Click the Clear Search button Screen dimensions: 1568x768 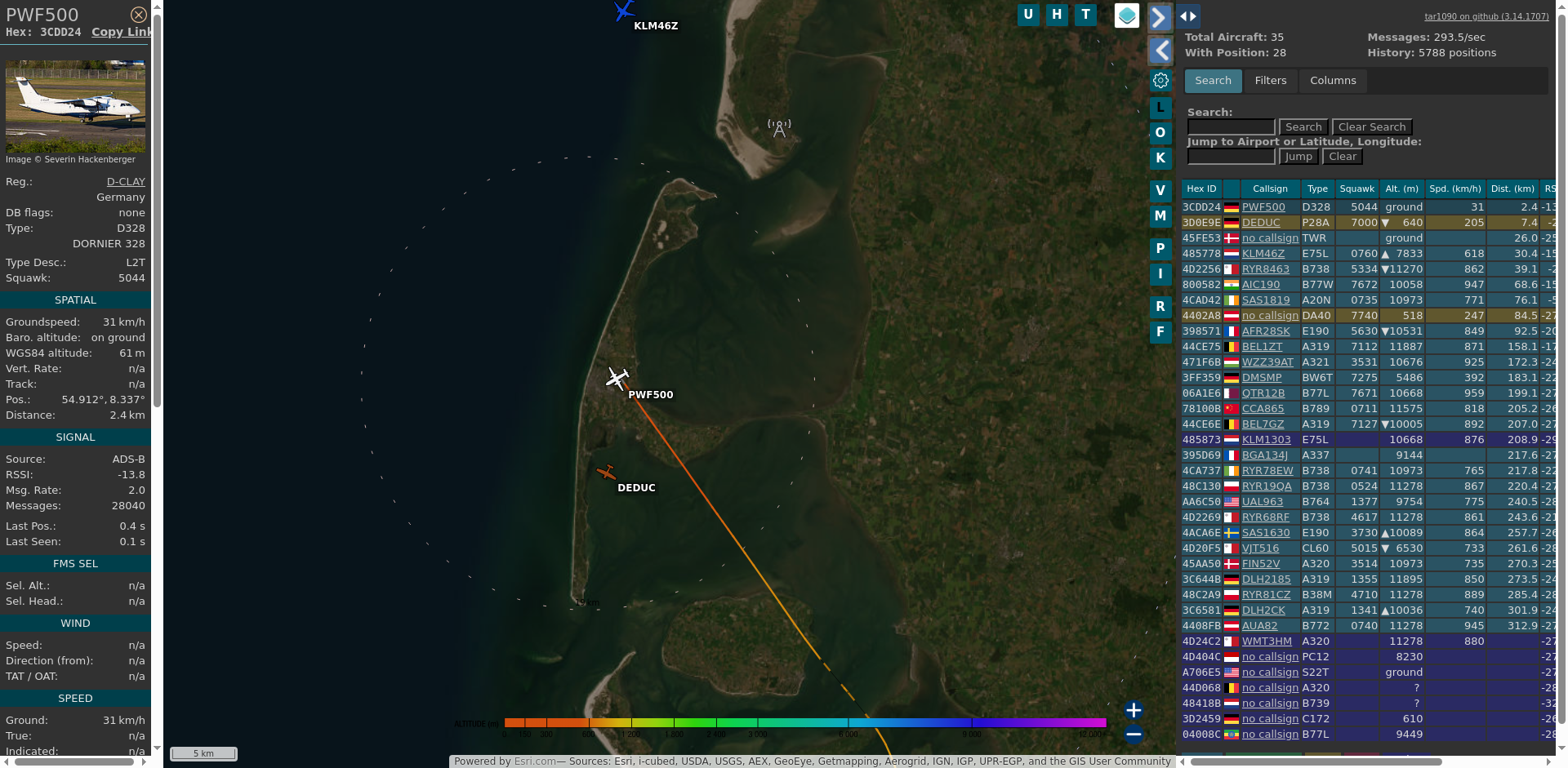point(1372,127)
